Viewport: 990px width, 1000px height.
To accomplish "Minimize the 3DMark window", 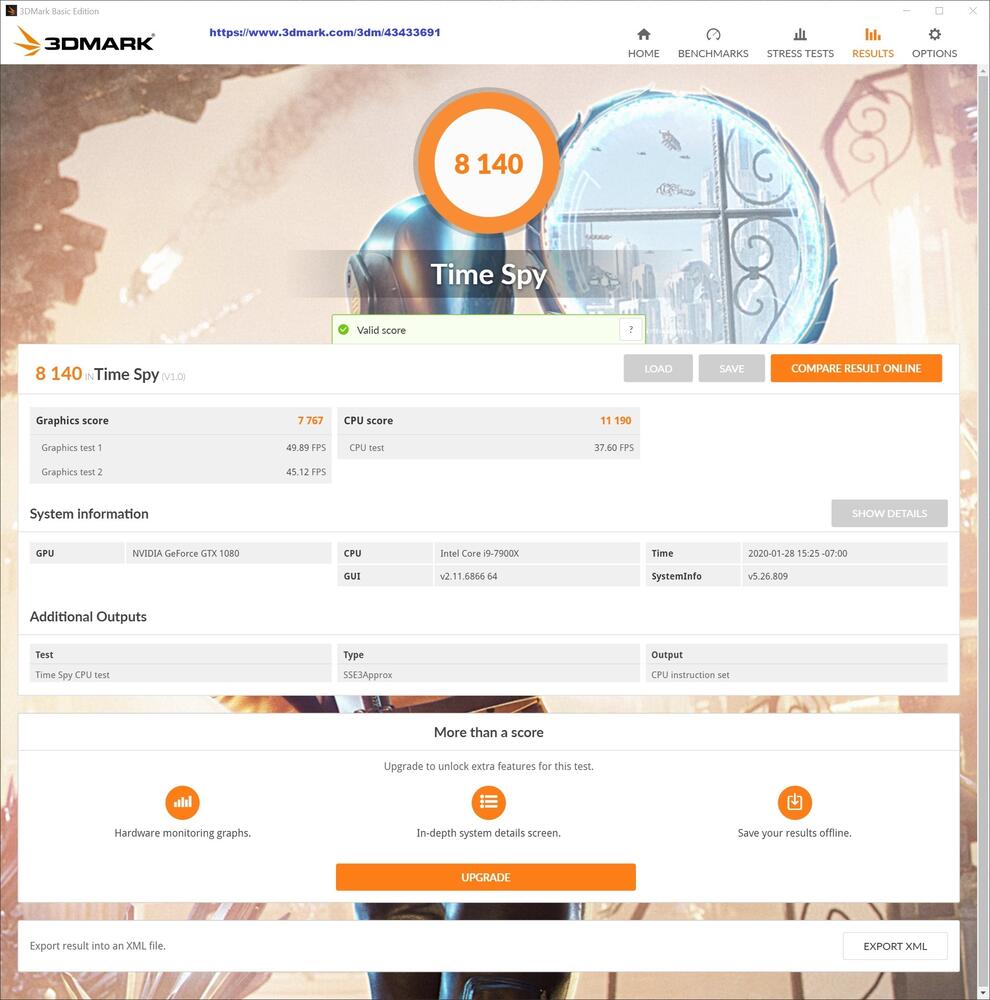I will coord(906,11).
